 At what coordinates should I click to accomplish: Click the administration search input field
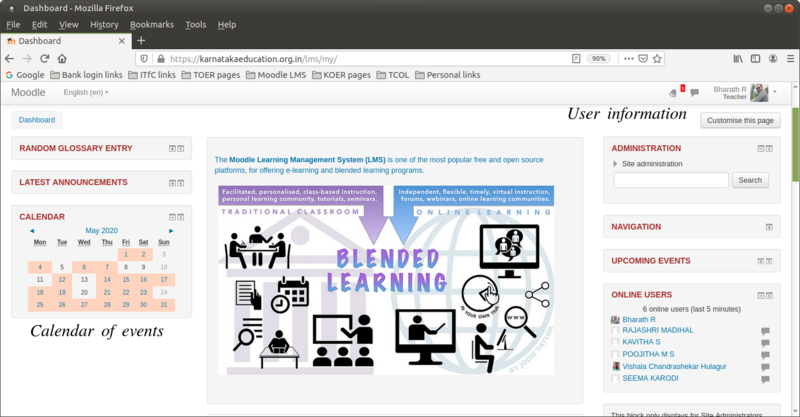click(x=671, y=180)
